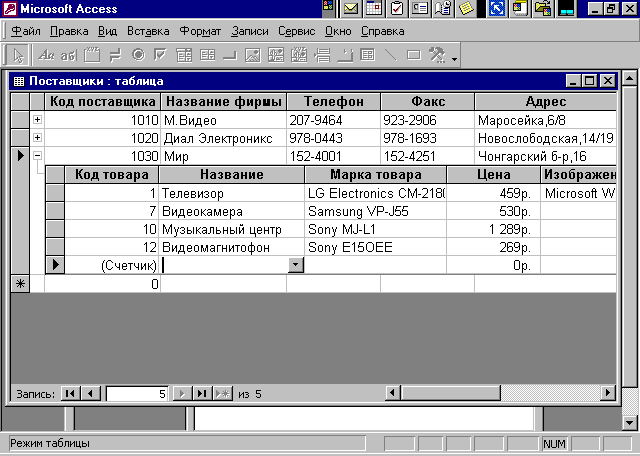Screen dimensions: 640x456
Task: Choose the Check Box control tool
Action: [x=161, y=55]
